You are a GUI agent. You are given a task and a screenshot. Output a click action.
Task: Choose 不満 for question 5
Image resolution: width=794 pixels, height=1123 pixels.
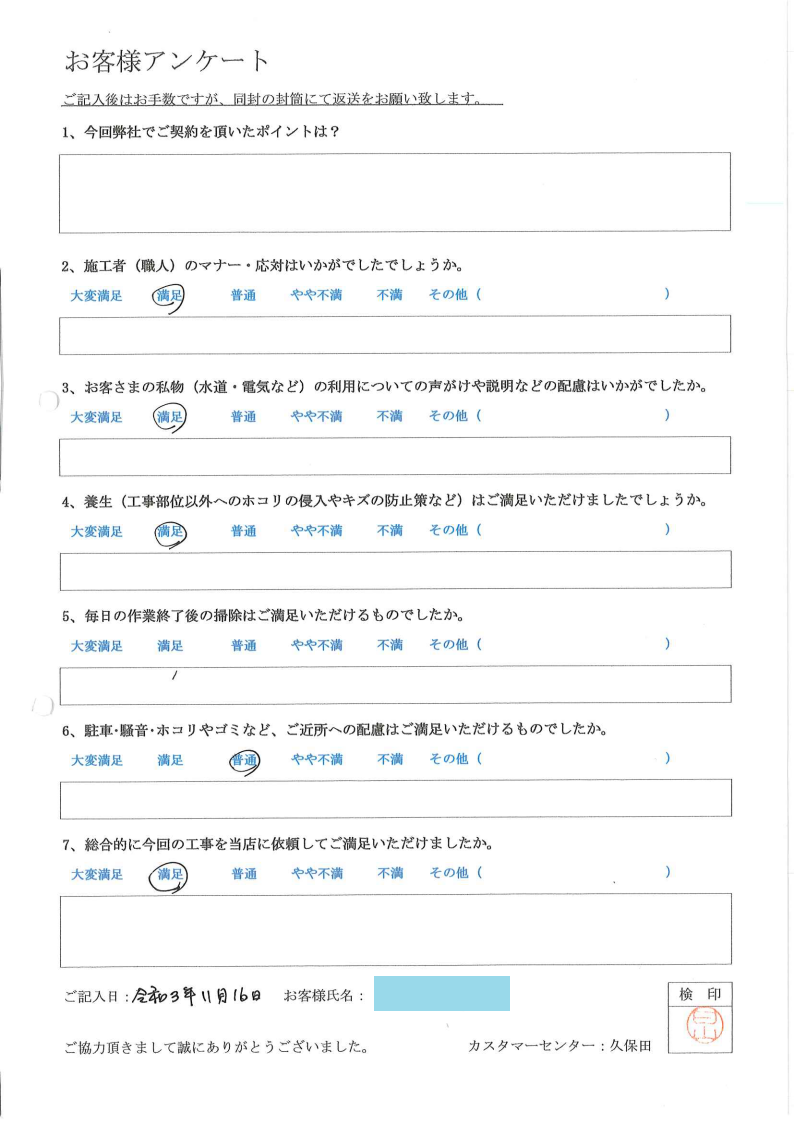click(389, 645)
